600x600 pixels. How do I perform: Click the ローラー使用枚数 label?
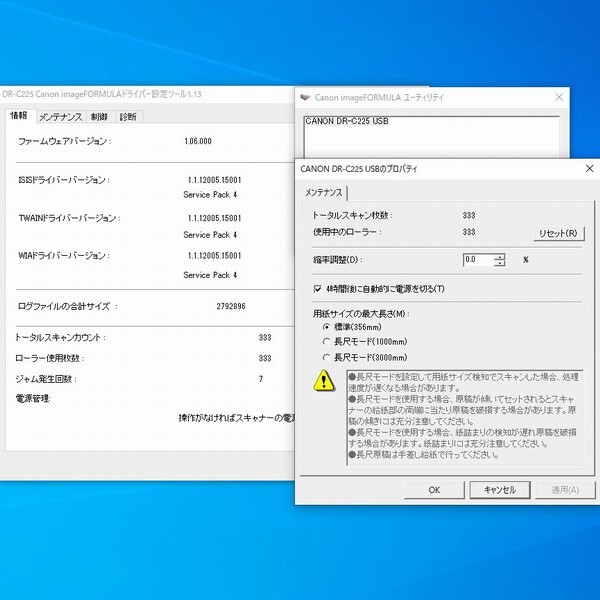[x=50, y=358]
